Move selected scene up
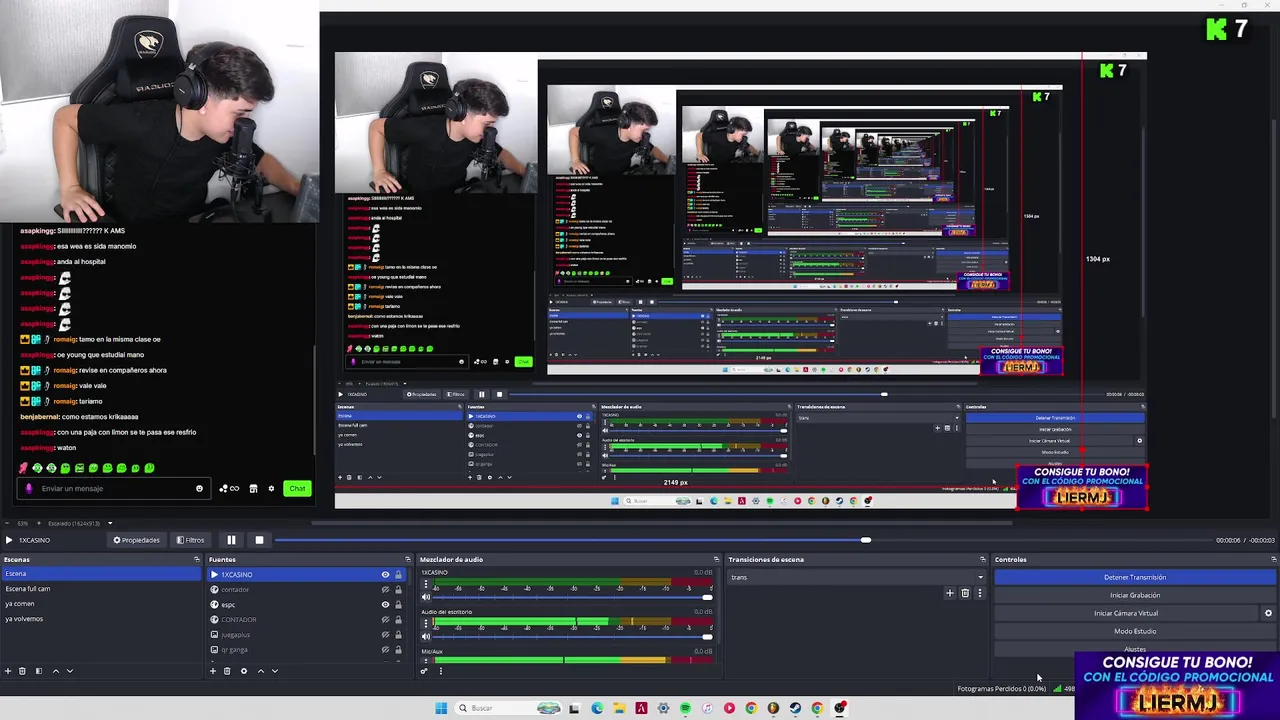 [55, 671]
